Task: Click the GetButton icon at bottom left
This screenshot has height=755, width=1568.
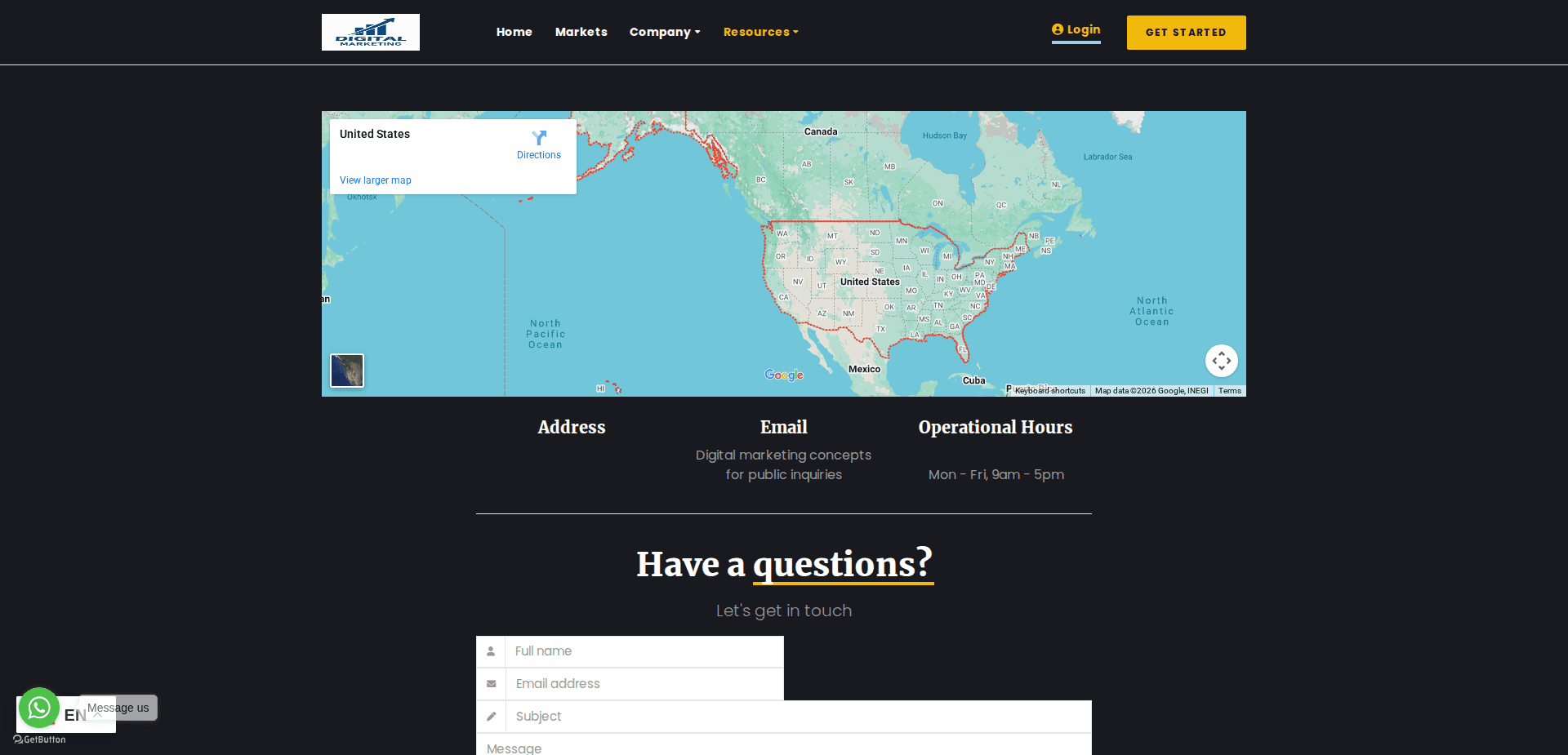Action: [37, 739]
